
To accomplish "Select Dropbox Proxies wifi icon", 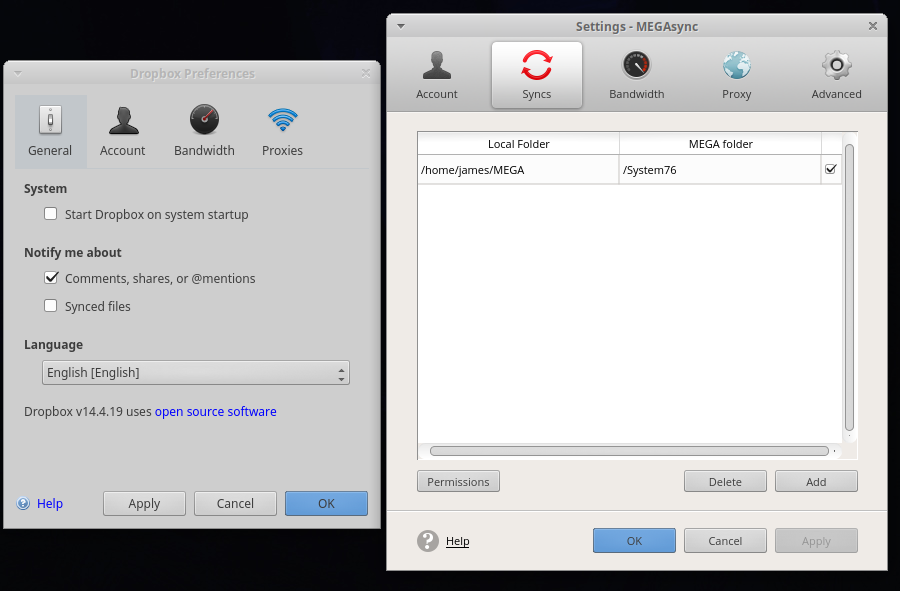I will coord(283,121).
